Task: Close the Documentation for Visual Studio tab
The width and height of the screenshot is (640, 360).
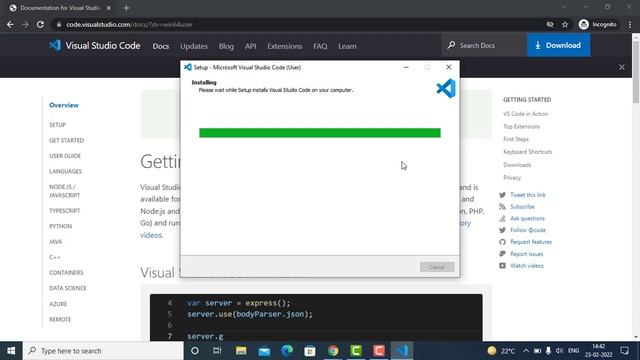Action: click(109, 8)
